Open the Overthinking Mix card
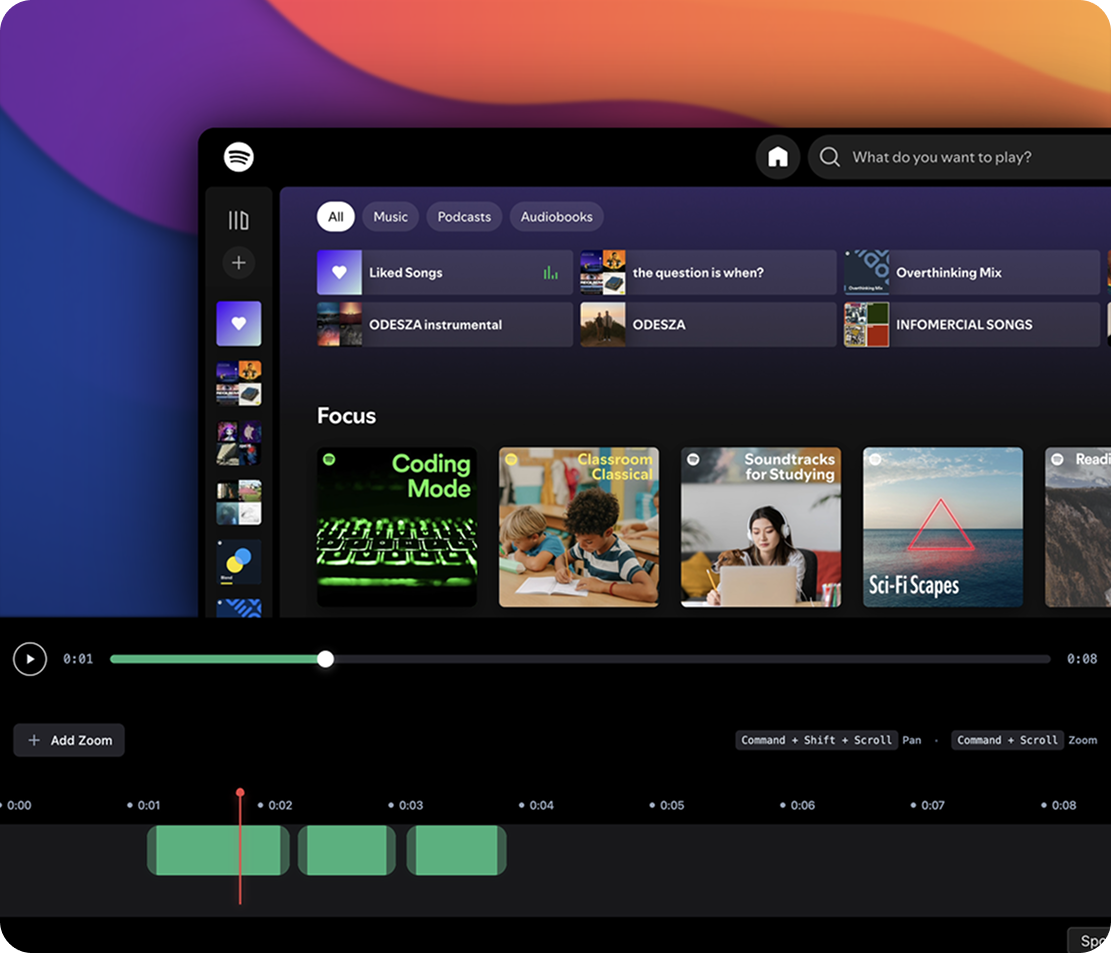The height and width of the screenshot is (953, 1111). pos(971,272)
